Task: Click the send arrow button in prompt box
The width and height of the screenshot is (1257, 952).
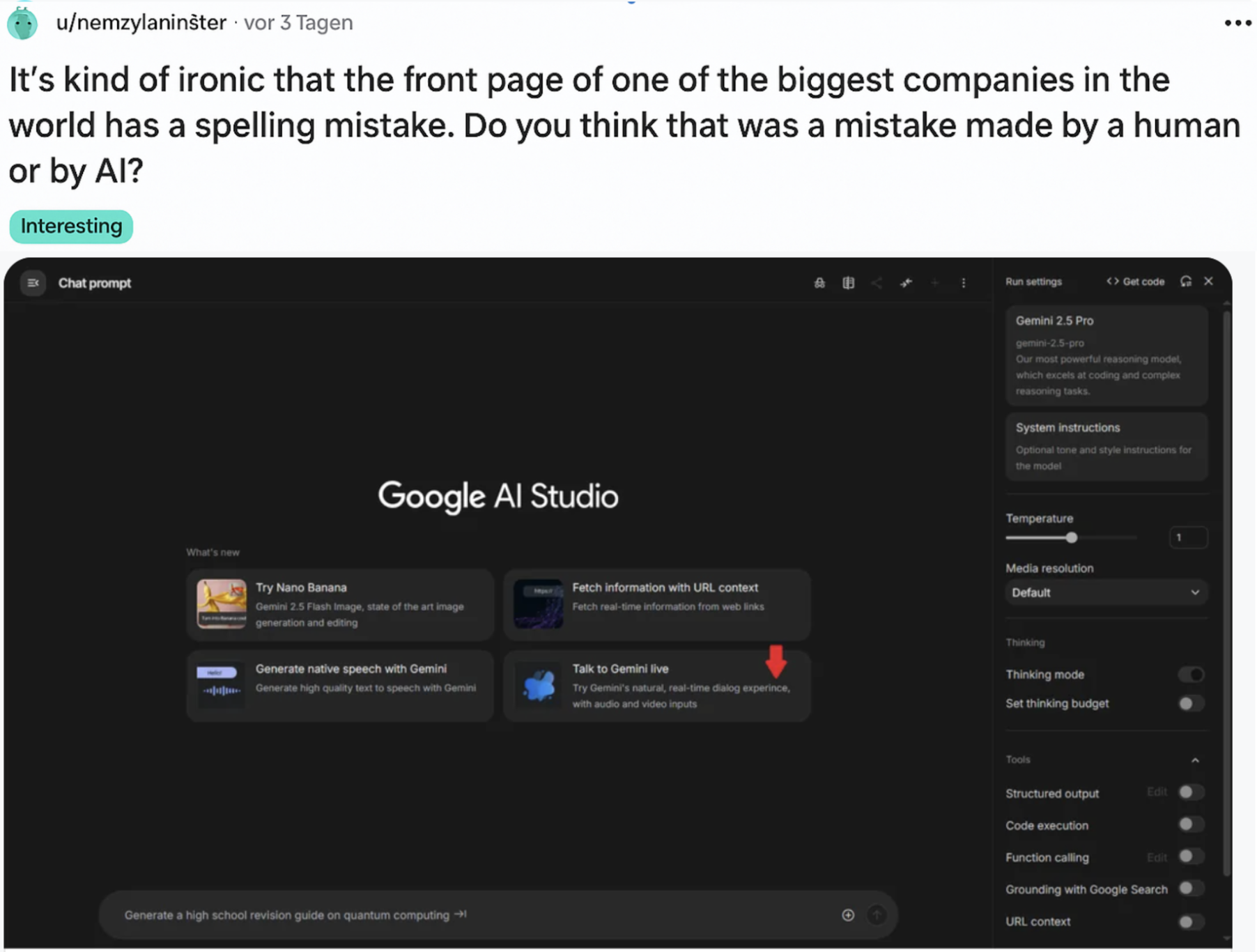Action: [877, 915]
